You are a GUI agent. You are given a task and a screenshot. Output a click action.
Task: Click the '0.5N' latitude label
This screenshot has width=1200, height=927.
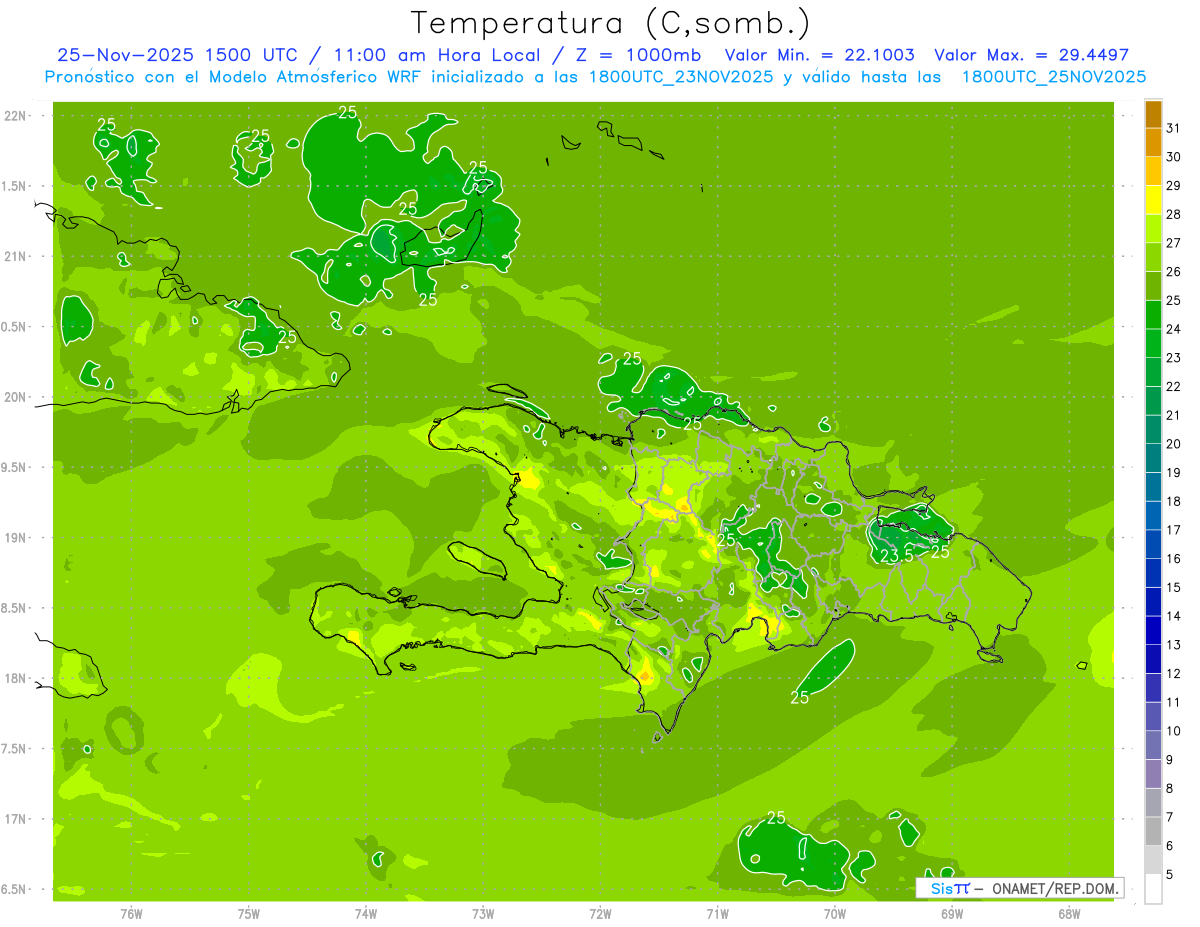15,327
